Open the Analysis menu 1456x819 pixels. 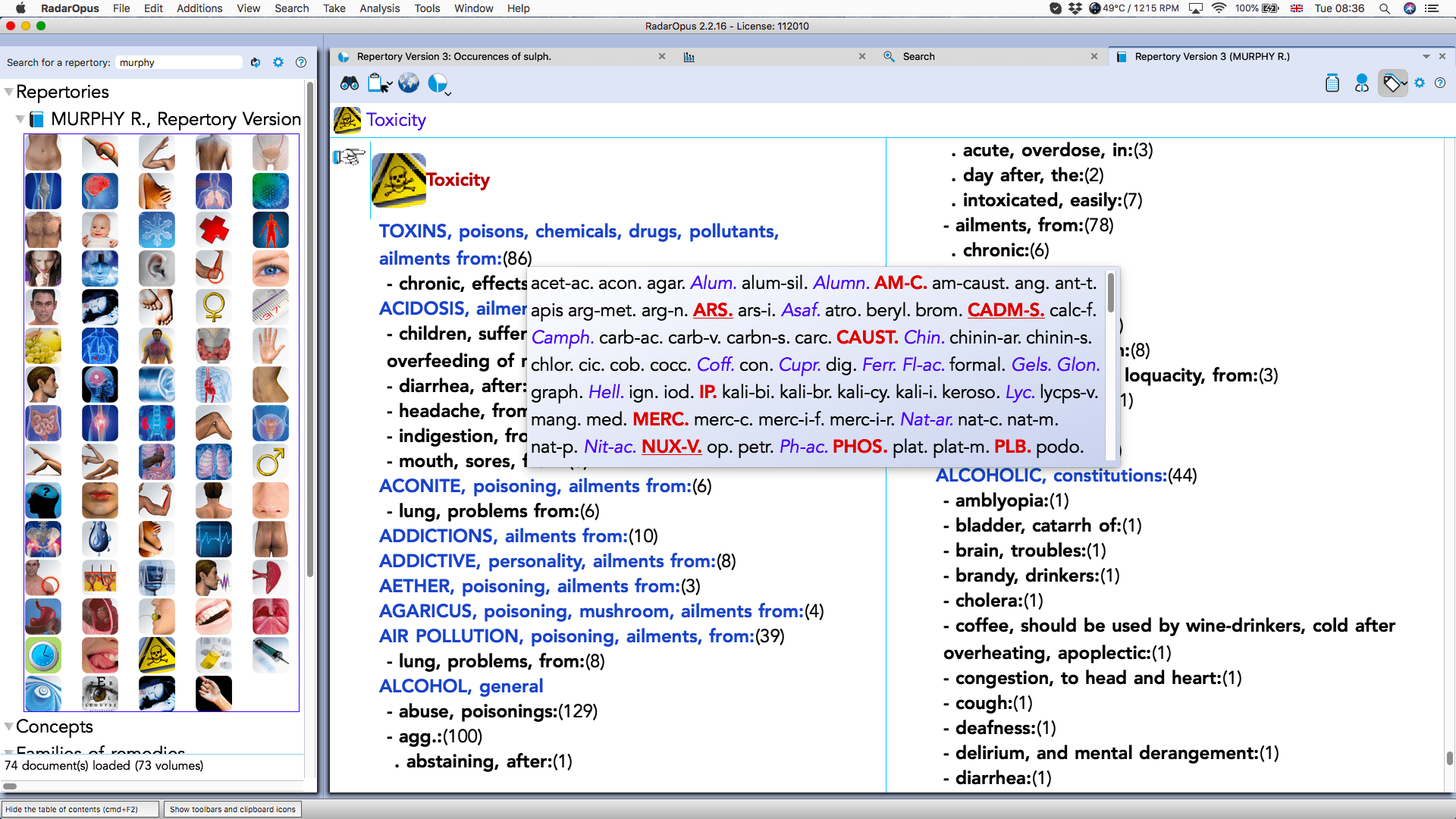379,8
